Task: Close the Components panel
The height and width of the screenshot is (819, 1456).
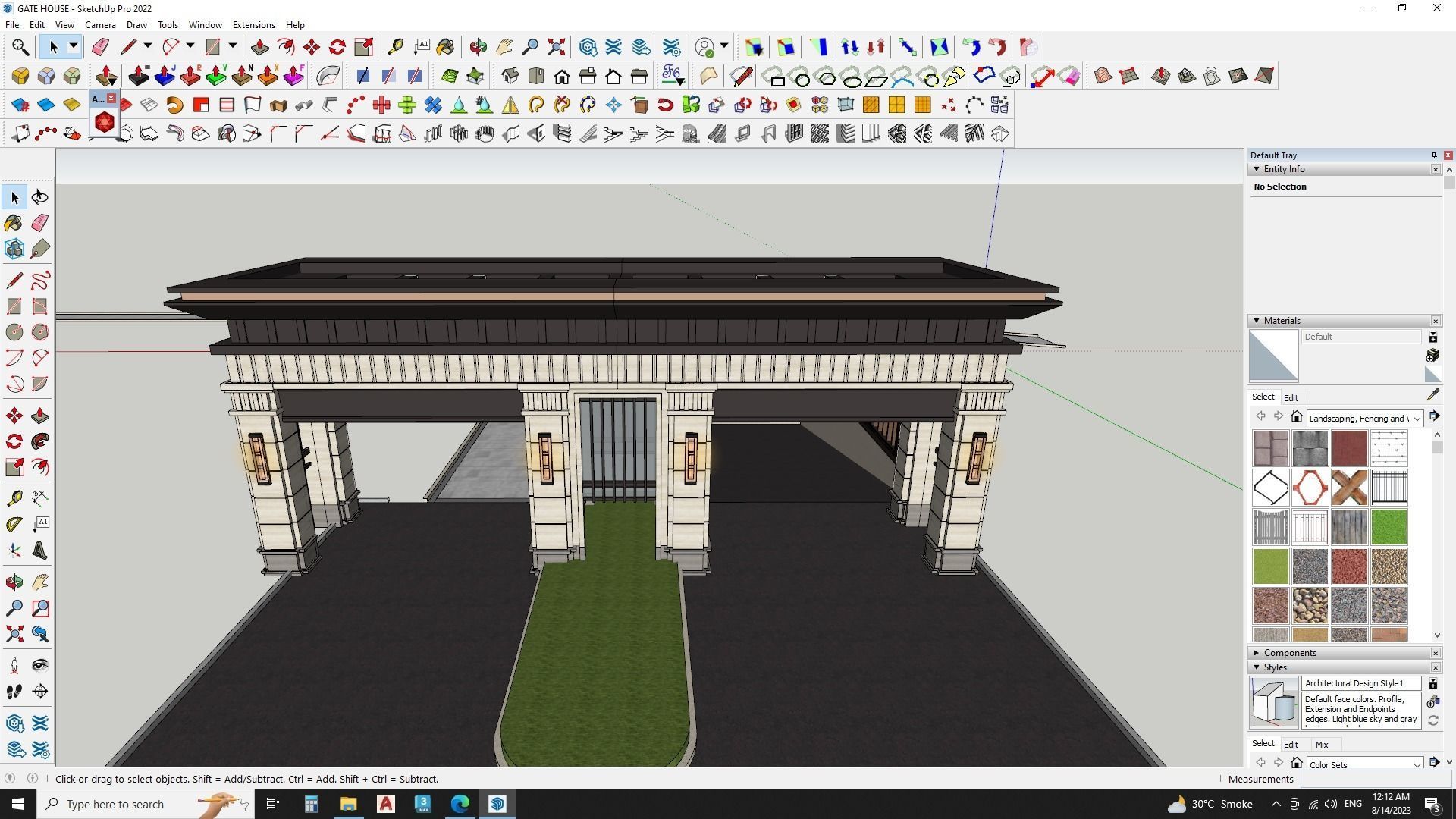Action: click(1435, 653)
